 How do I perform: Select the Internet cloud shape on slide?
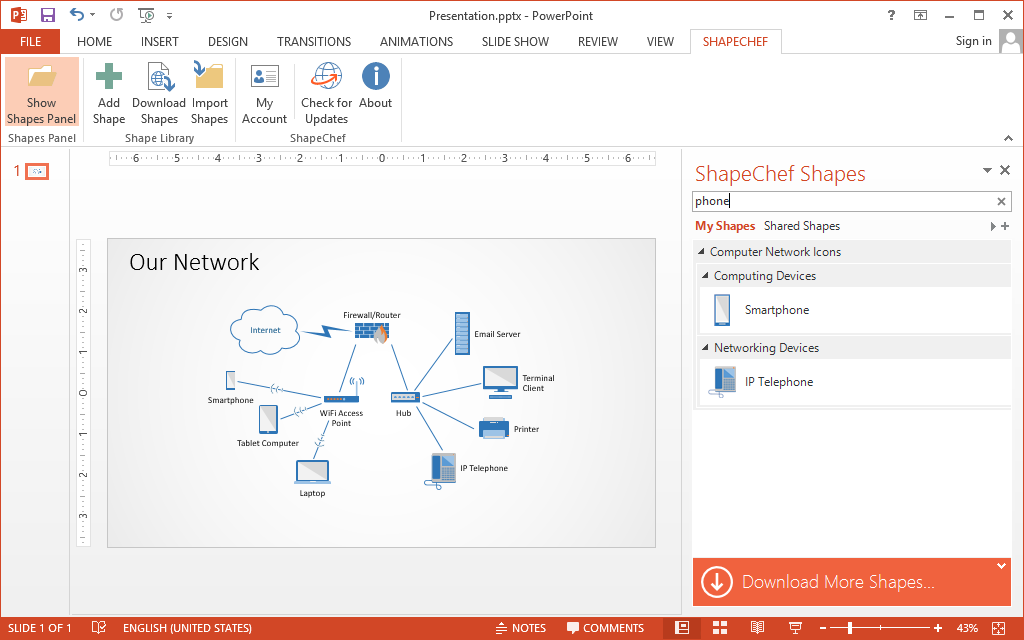tap(264, 330)
